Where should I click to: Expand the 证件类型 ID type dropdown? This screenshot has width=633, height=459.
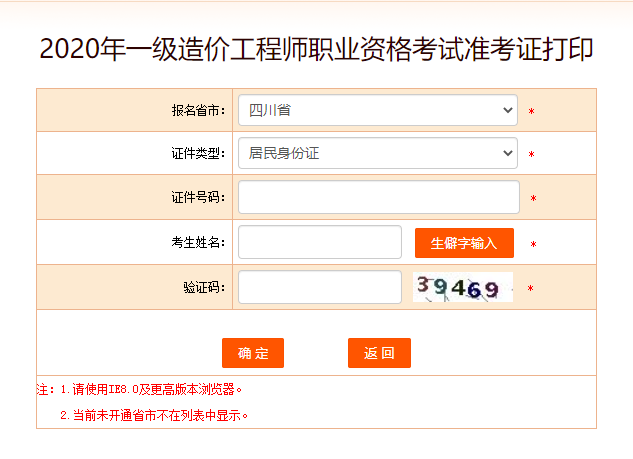click(377, 153)
